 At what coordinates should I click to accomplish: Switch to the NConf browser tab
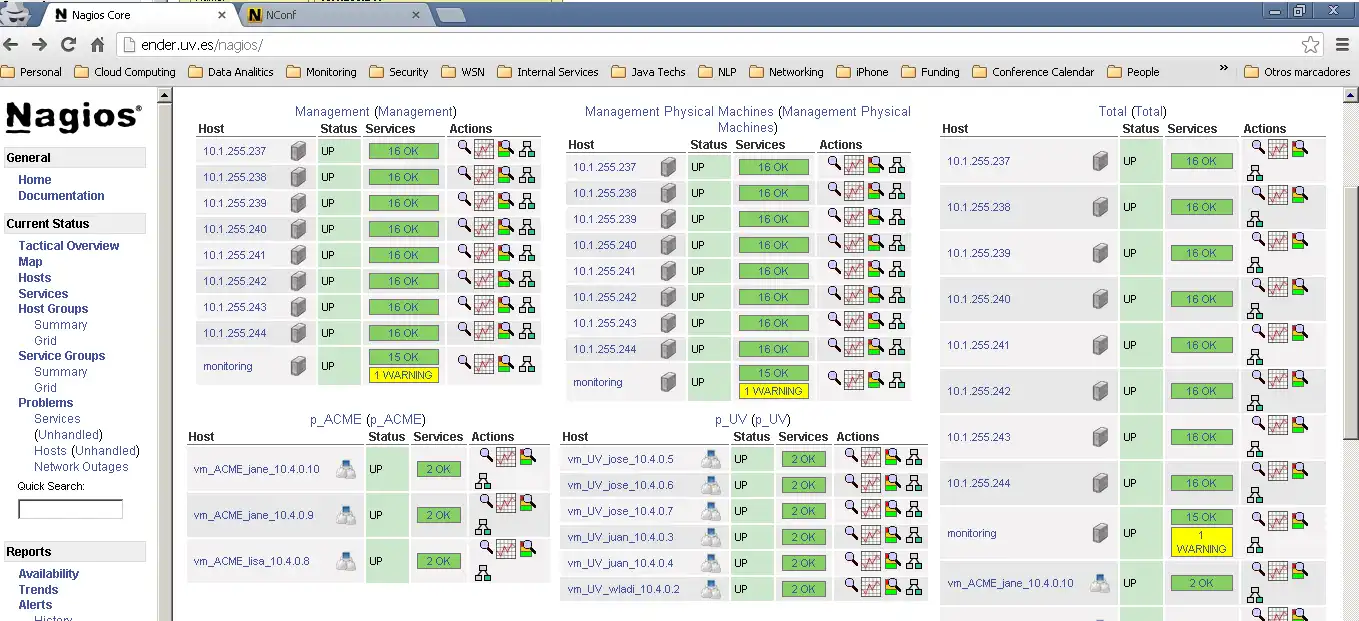[335, 15]
